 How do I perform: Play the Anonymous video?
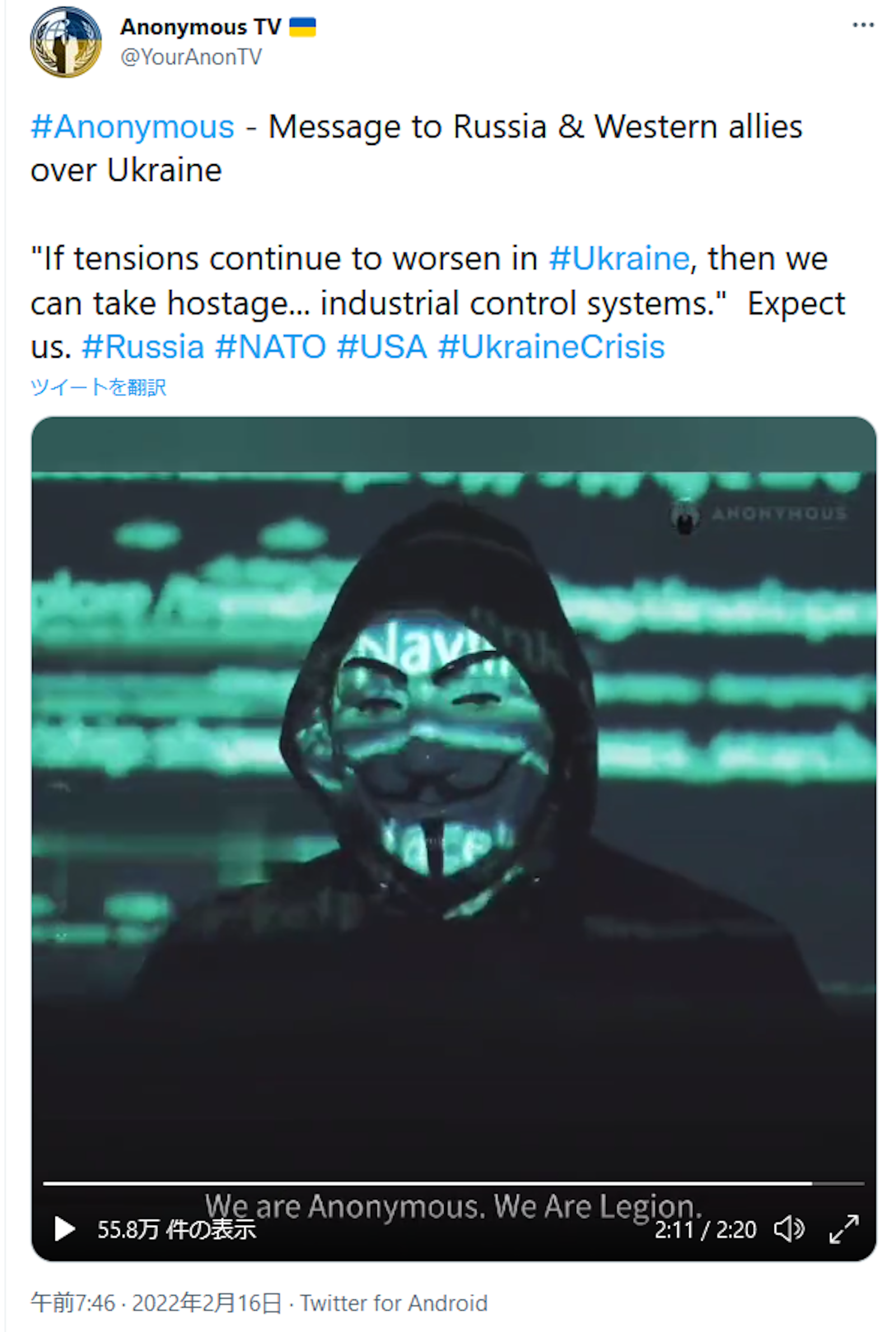tap(64, 1228)
